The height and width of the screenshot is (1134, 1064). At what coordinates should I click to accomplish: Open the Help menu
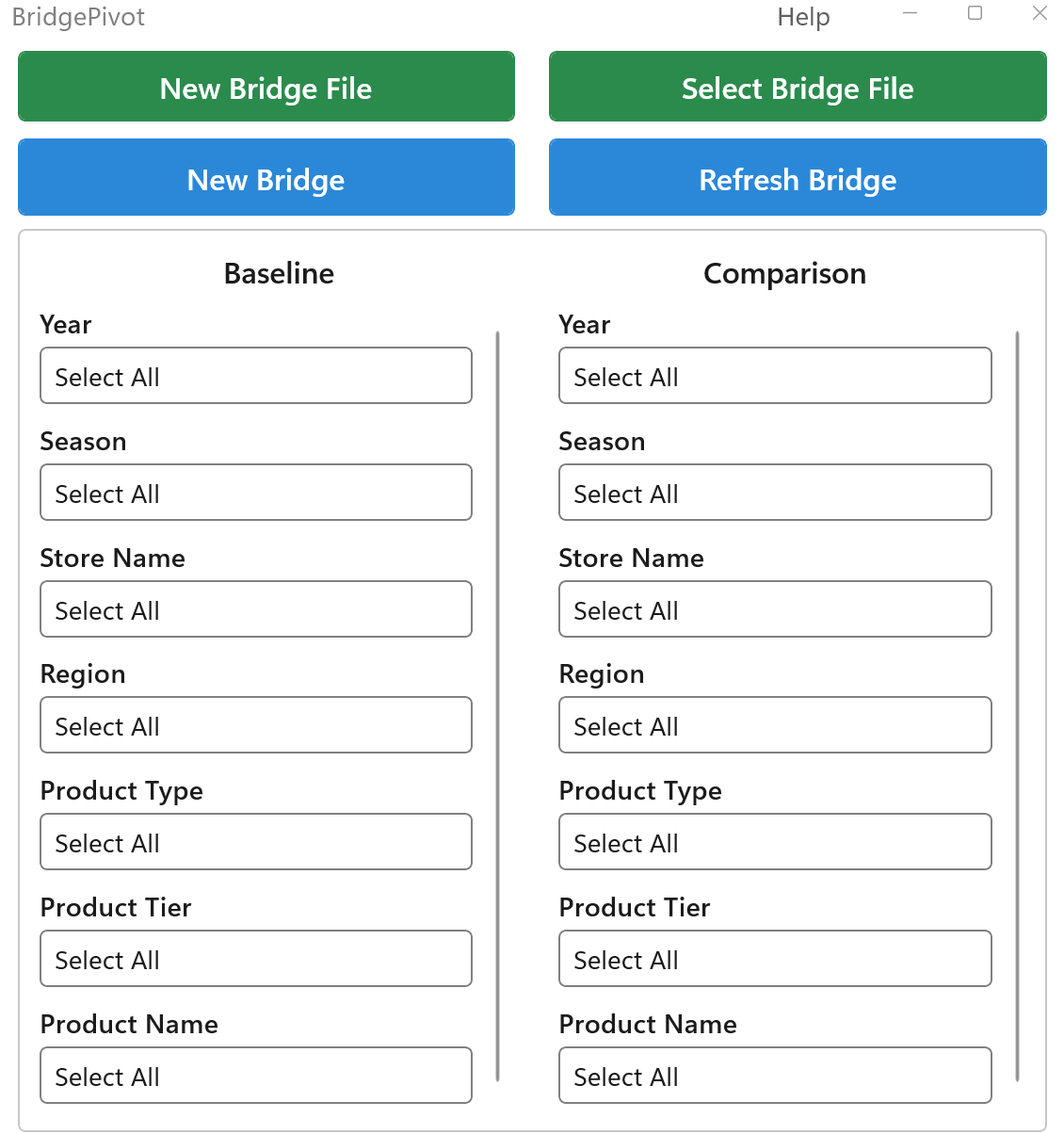(x=803, y=16)
